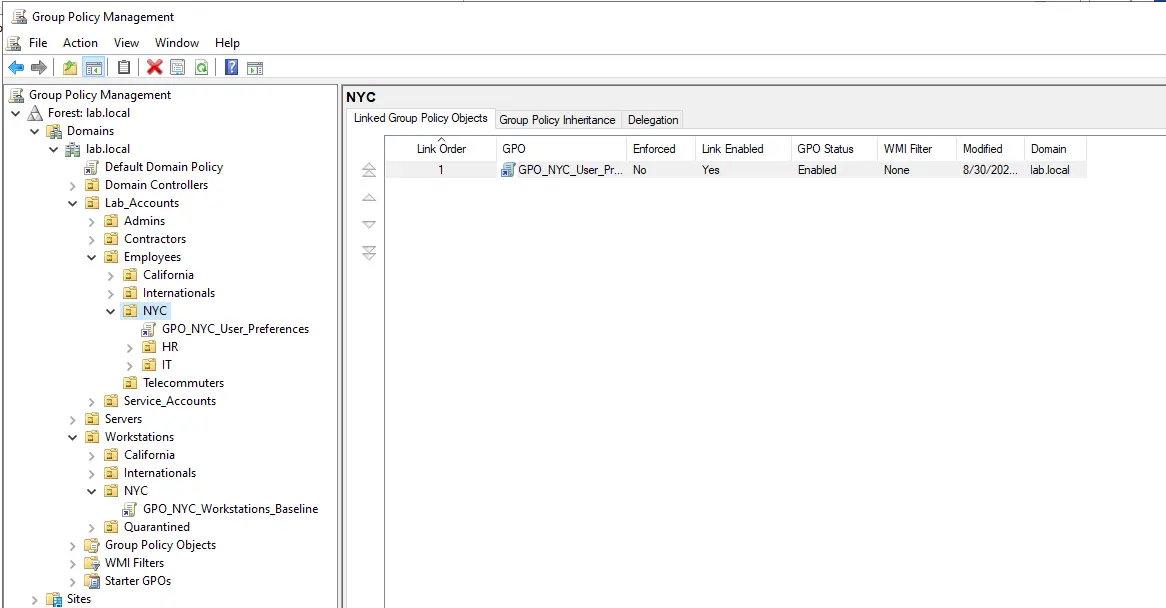Expand the Service_Accounts OU
The width and height of the screenshot is (1166, 608).
click(x=92, y=401)
